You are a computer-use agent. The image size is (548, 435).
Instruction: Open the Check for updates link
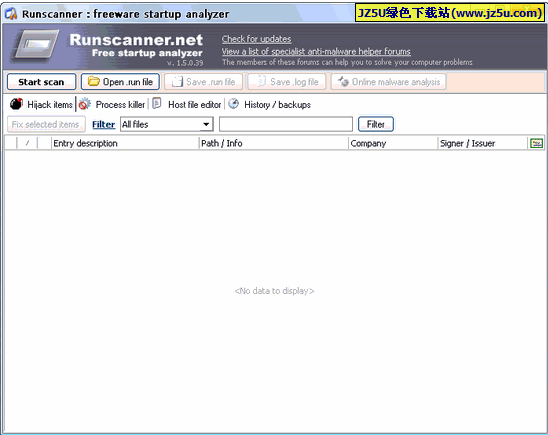(256, 39)
